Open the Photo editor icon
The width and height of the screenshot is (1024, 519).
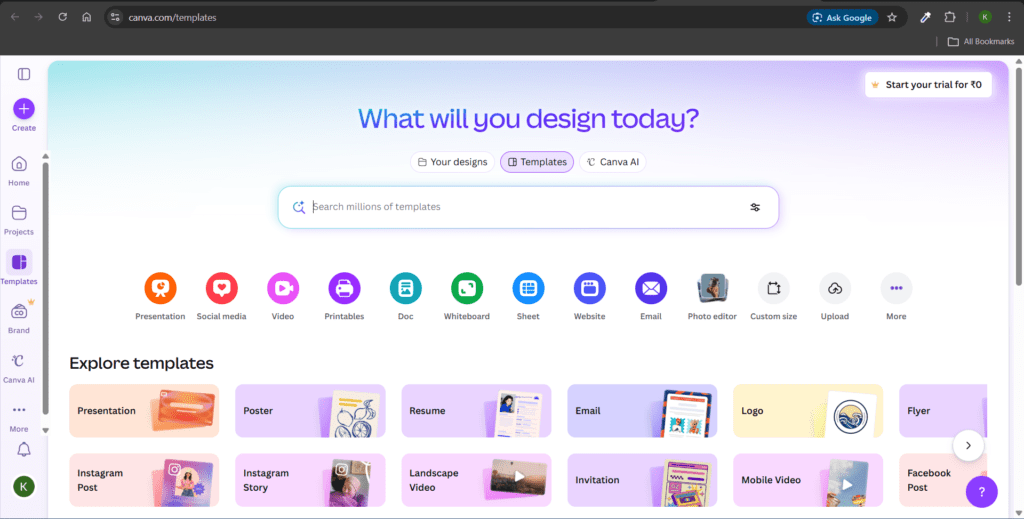click(x=712, y=288)
